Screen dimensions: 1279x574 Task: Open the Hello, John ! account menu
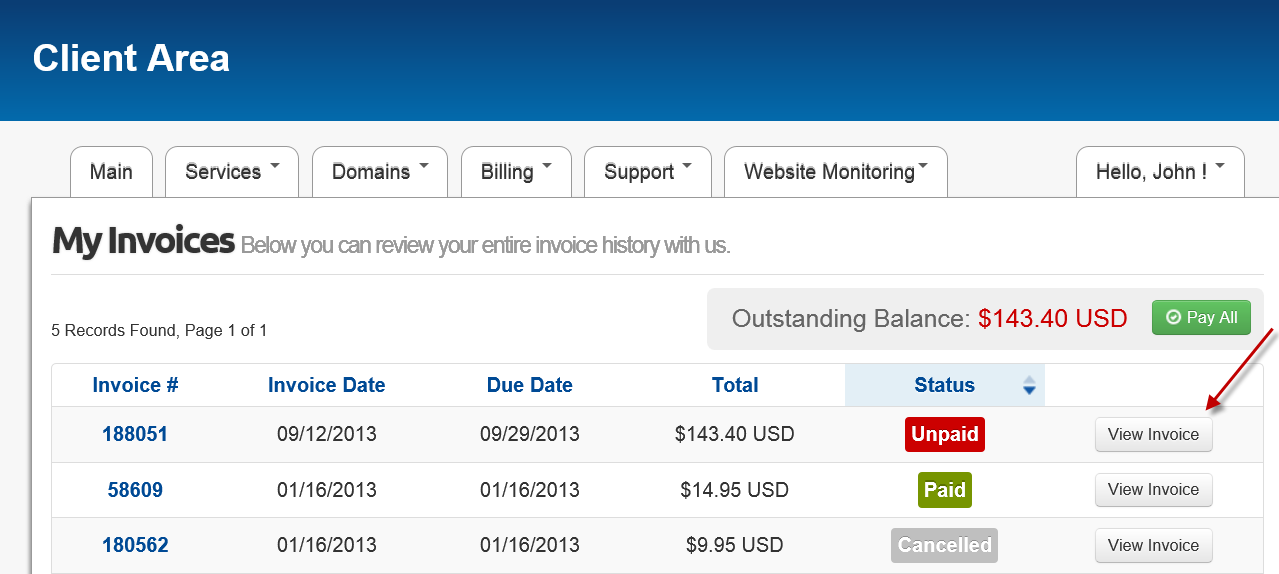(1160, 172)
